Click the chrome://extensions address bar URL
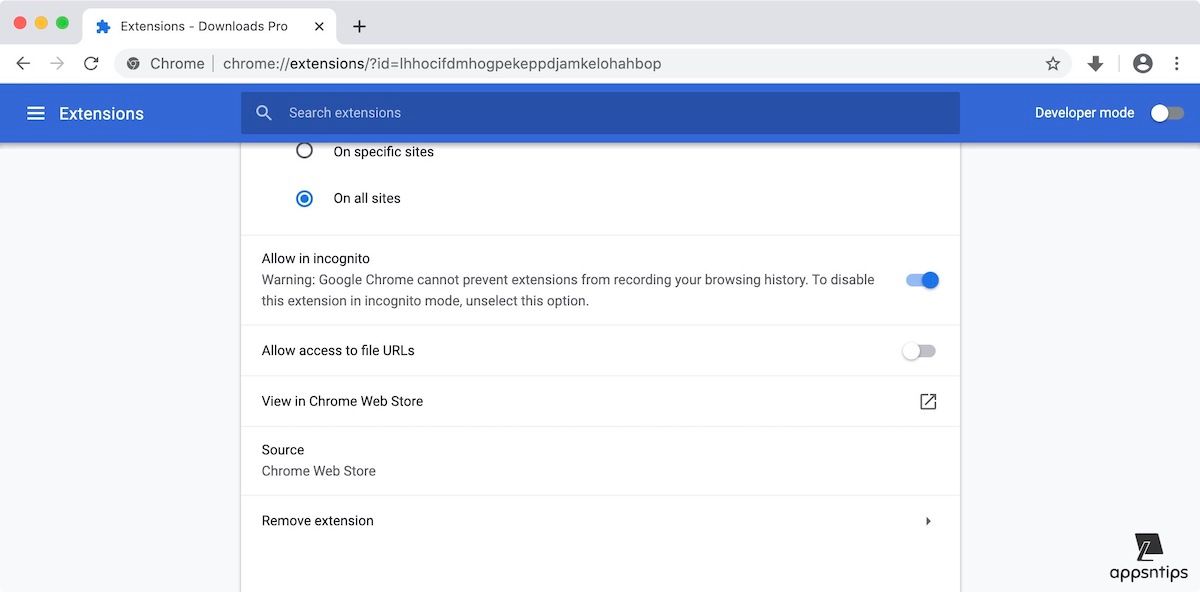 [441, 63]
